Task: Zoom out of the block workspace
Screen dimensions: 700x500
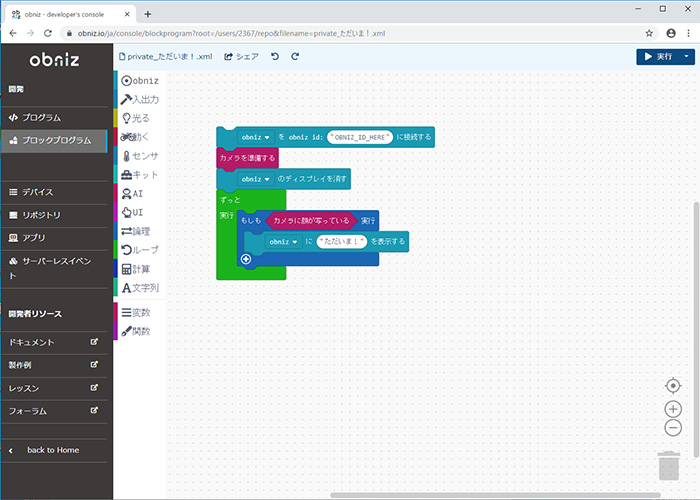Action: [x=673, y=428]
